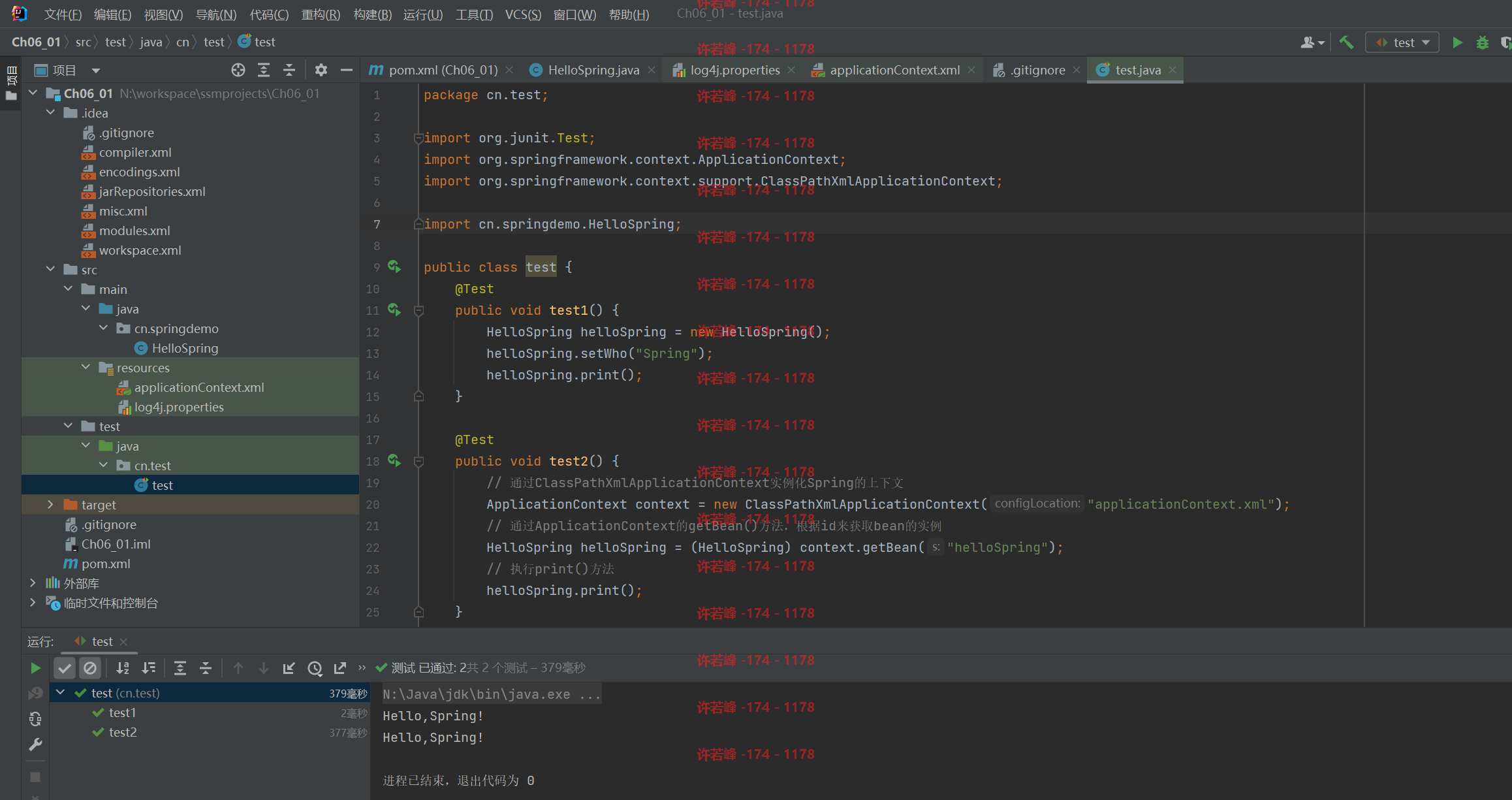Expand all test results in run panel
1512x800 pixels.
pos(180,668)
